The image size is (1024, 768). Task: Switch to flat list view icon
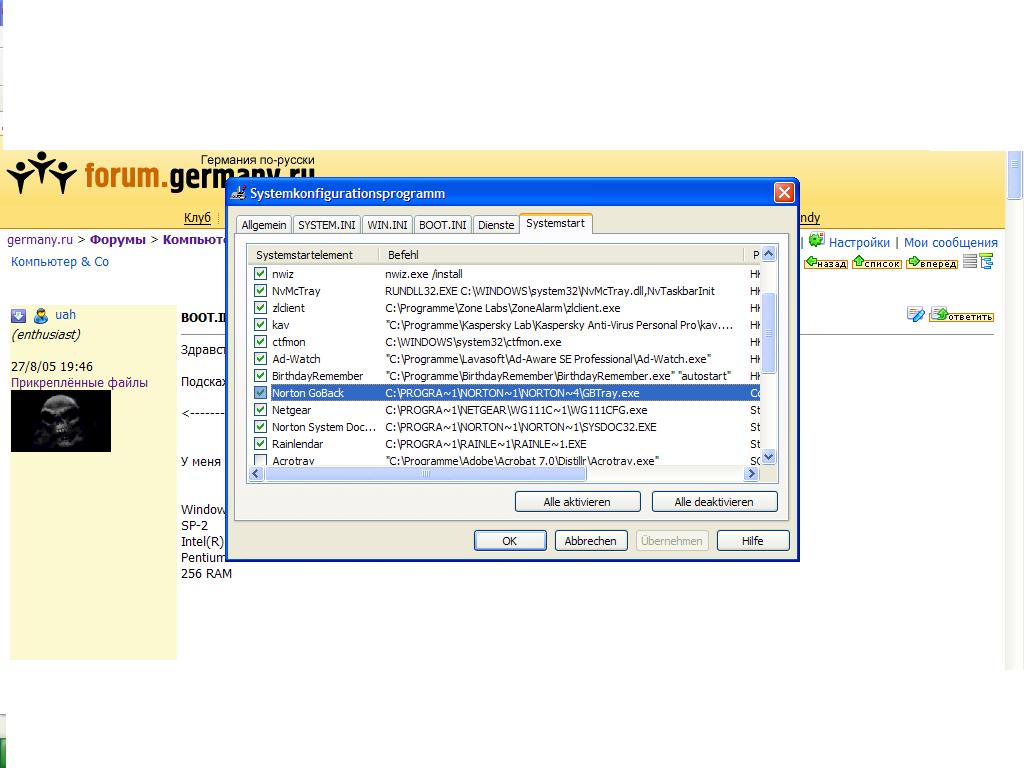pos(970,262)
